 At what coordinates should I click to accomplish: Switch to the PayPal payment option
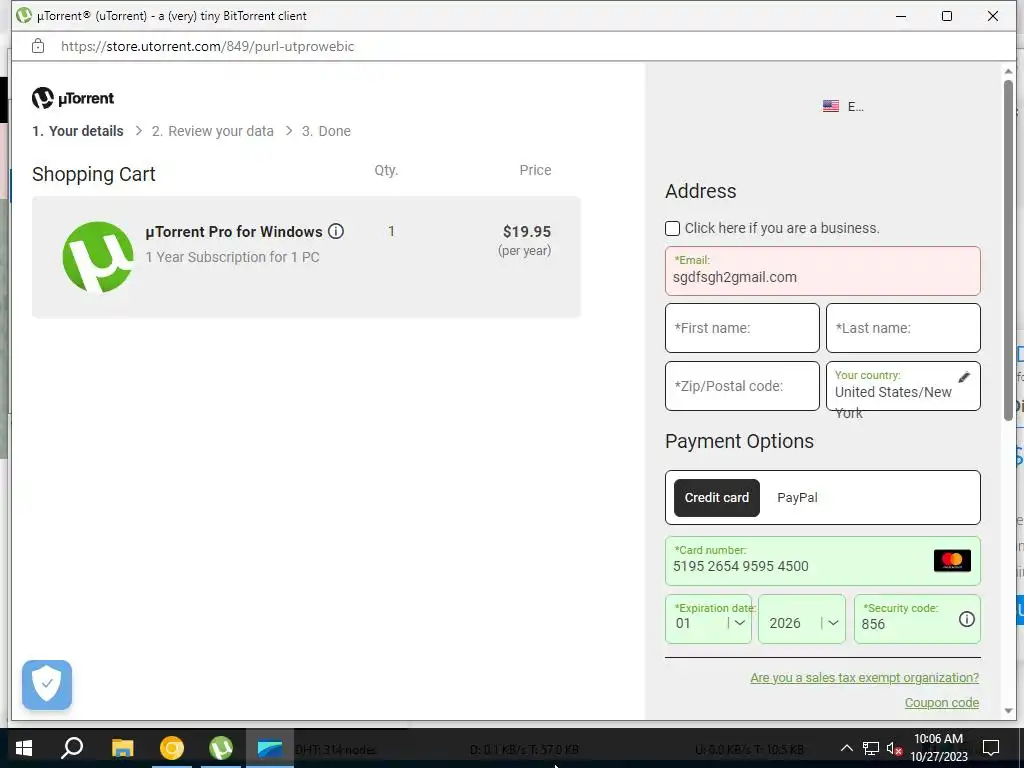point(797,498)
